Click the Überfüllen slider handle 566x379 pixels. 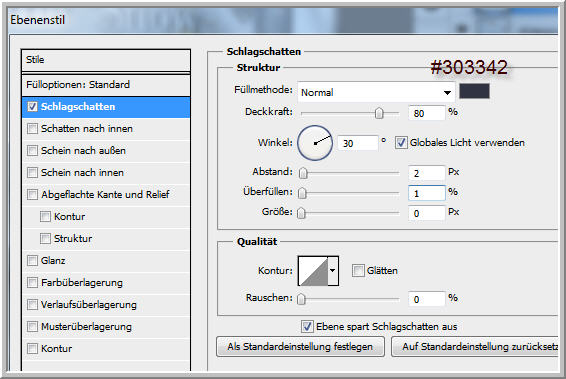coord(302,193)
